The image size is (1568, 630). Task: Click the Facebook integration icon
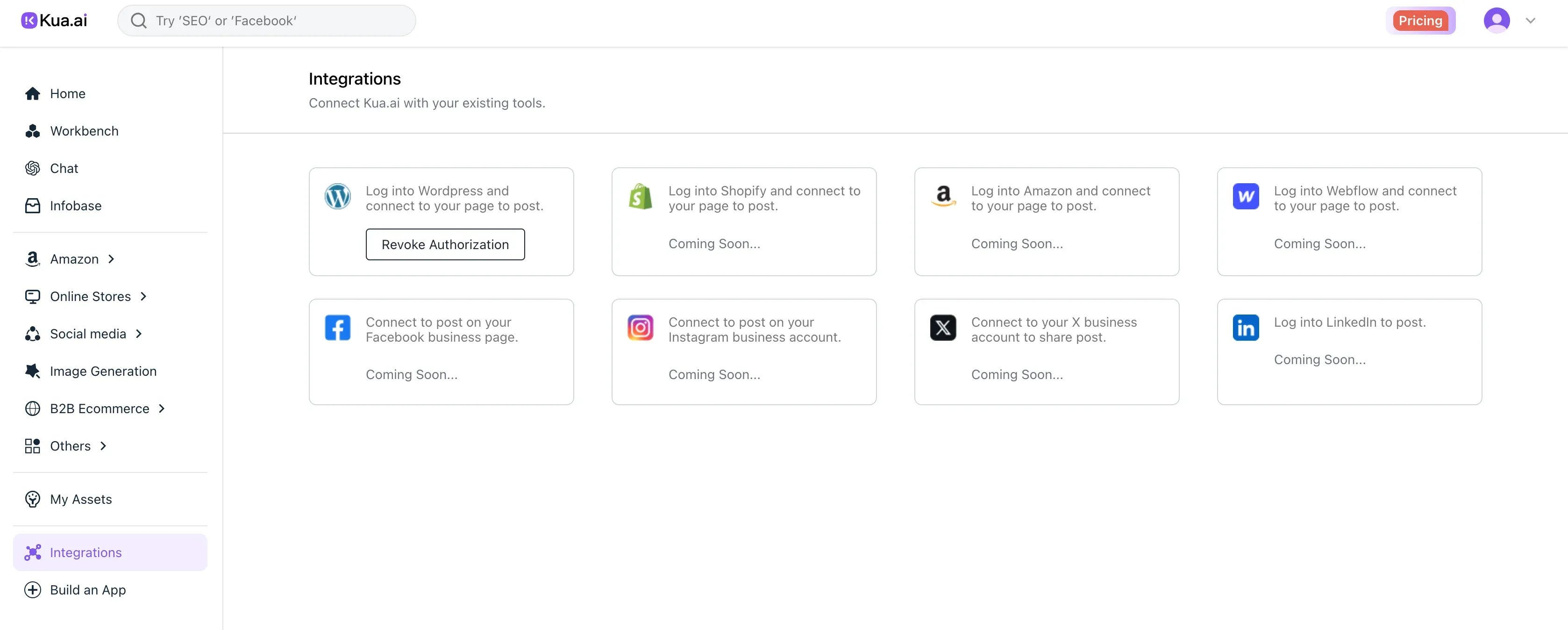pos(338,327)
